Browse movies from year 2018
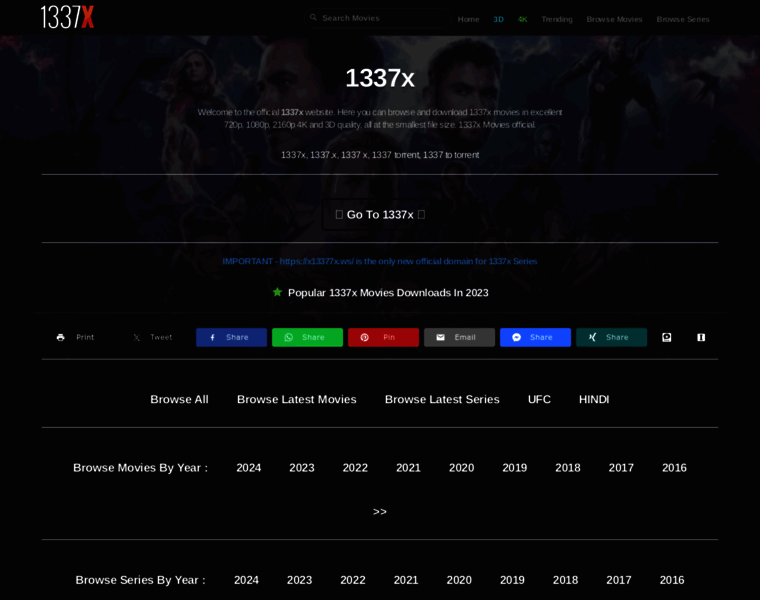 pos(568,468)
